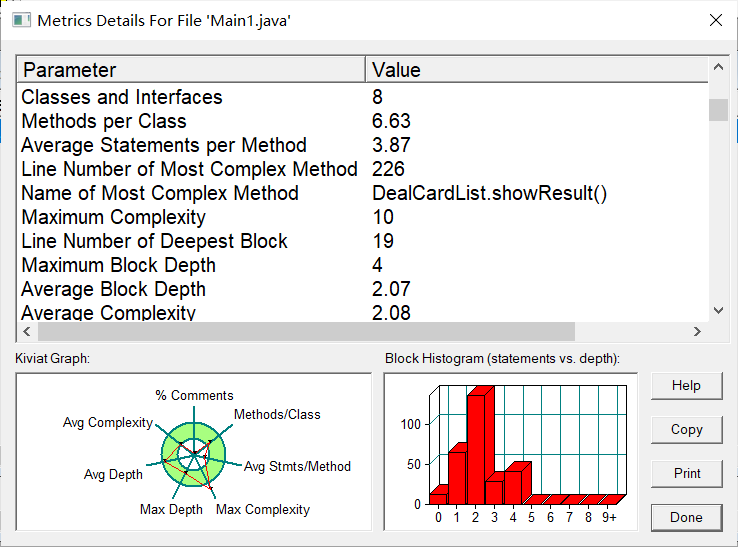Click the horizontal scrollbar left arrow
The image size is (738, 547).
pos(27,331)
